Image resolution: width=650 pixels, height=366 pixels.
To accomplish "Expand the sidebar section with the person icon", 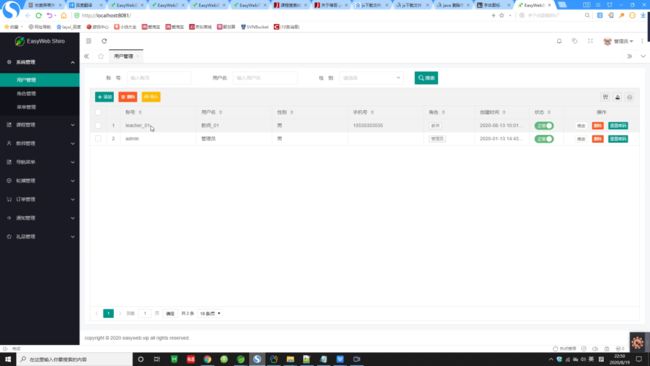I will (40, 143).
